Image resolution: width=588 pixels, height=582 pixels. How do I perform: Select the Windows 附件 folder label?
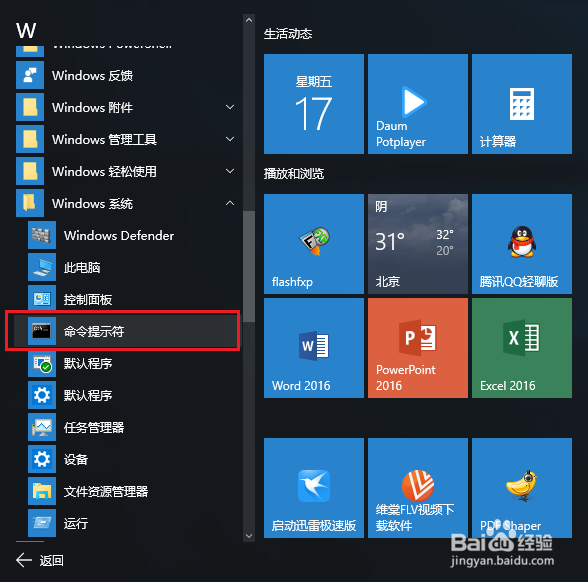pos(92,108)
